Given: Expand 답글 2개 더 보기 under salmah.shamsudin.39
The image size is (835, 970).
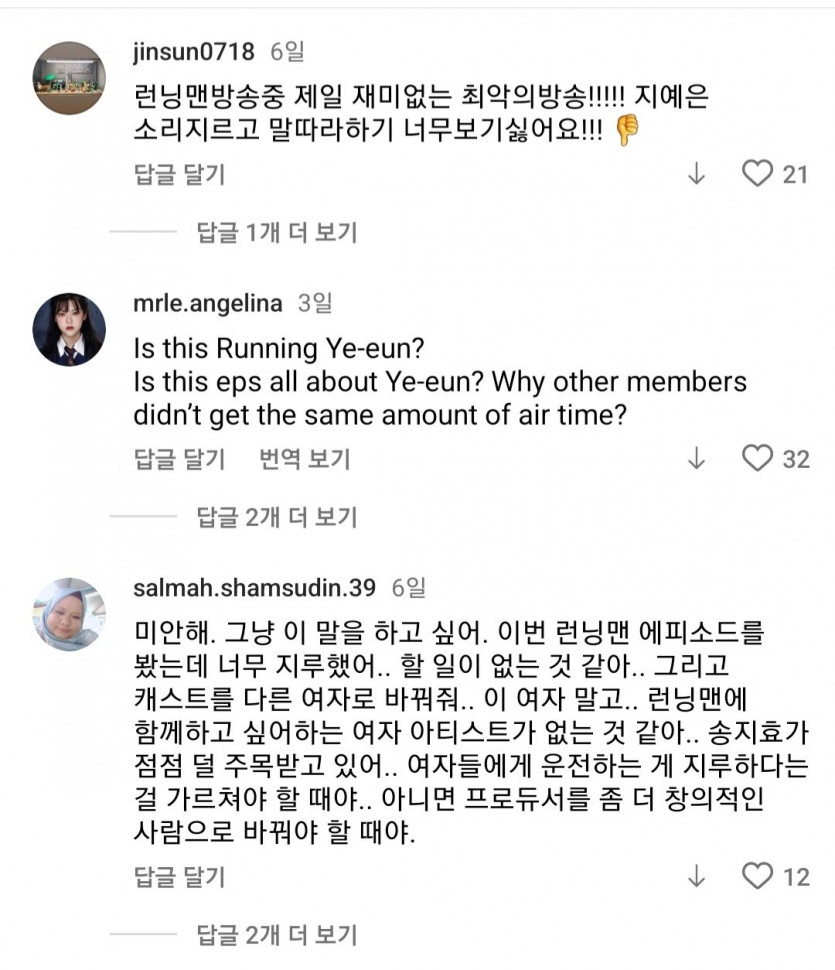Looking at the screenshot, I should click(276, 935).
